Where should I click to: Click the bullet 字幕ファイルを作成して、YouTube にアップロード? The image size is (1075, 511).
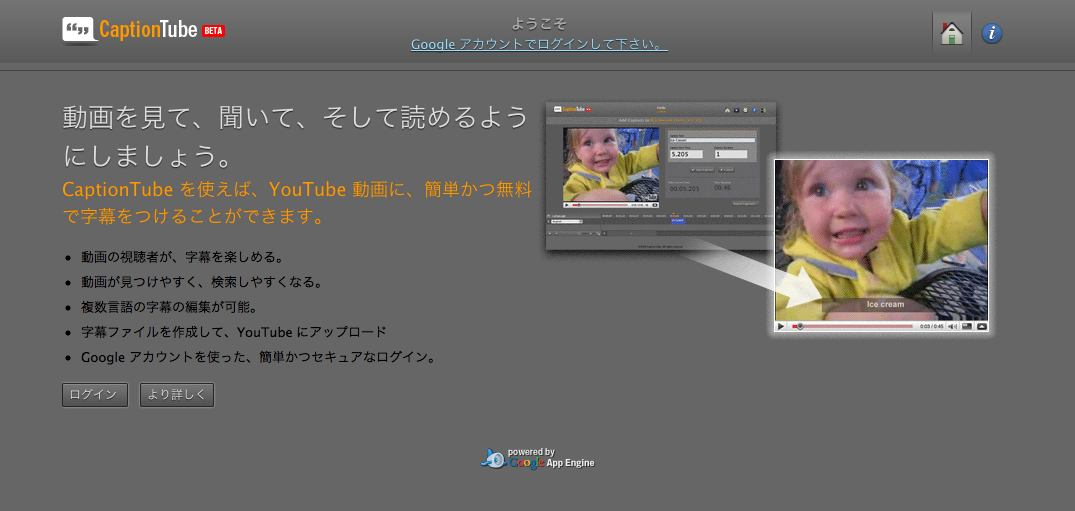coord(234,332)
